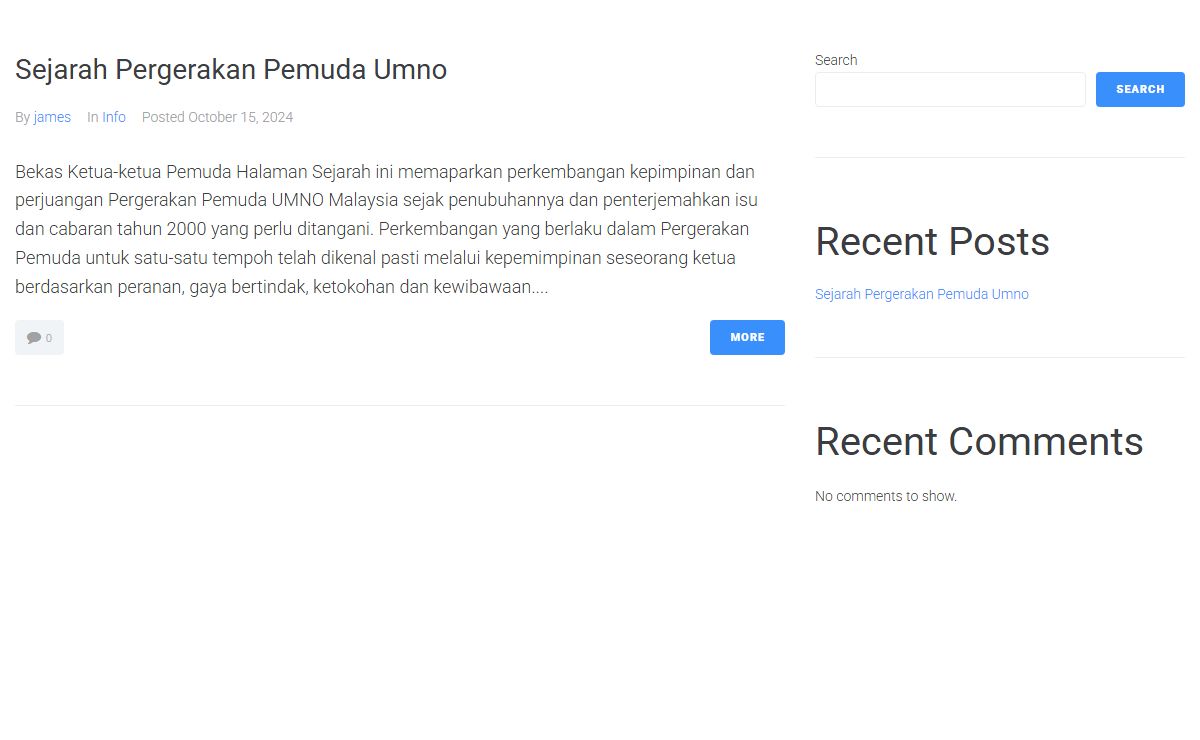This screenshot has width=1200, height=740.
Task: Click the Recent Comments heading
Action: tap(979, 442)
